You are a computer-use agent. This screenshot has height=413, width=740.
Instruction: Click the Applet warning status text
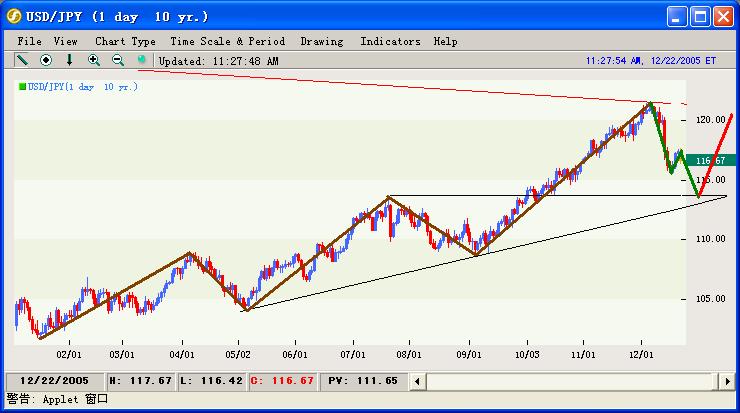point(57,399)
